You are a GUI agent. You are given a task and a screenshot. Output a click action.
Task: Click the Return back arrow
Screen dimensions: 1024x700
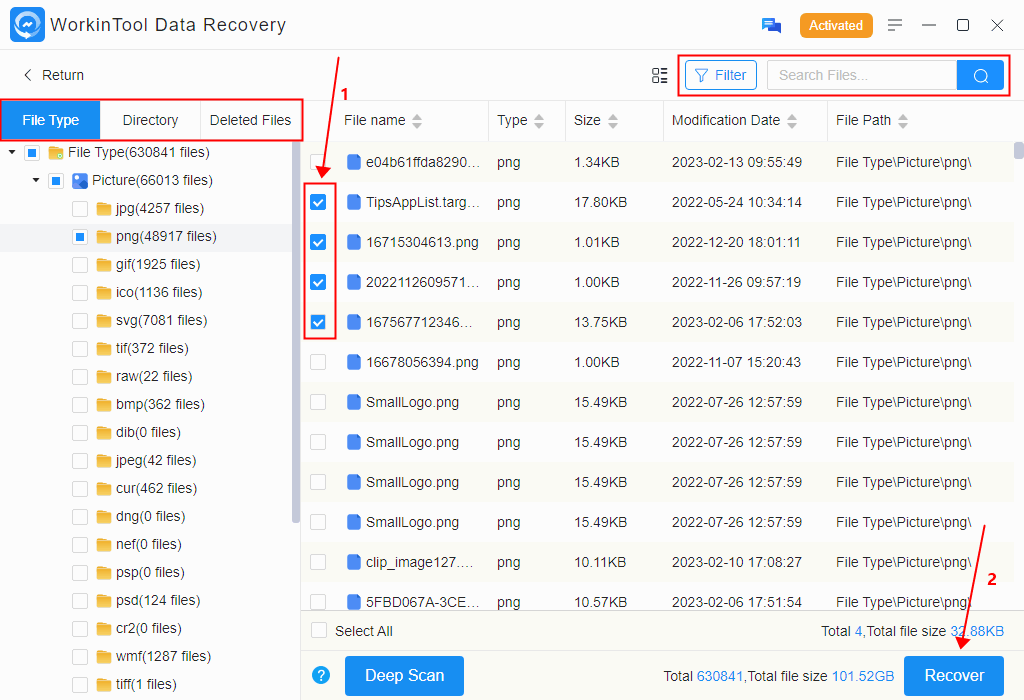click(28, 75)
